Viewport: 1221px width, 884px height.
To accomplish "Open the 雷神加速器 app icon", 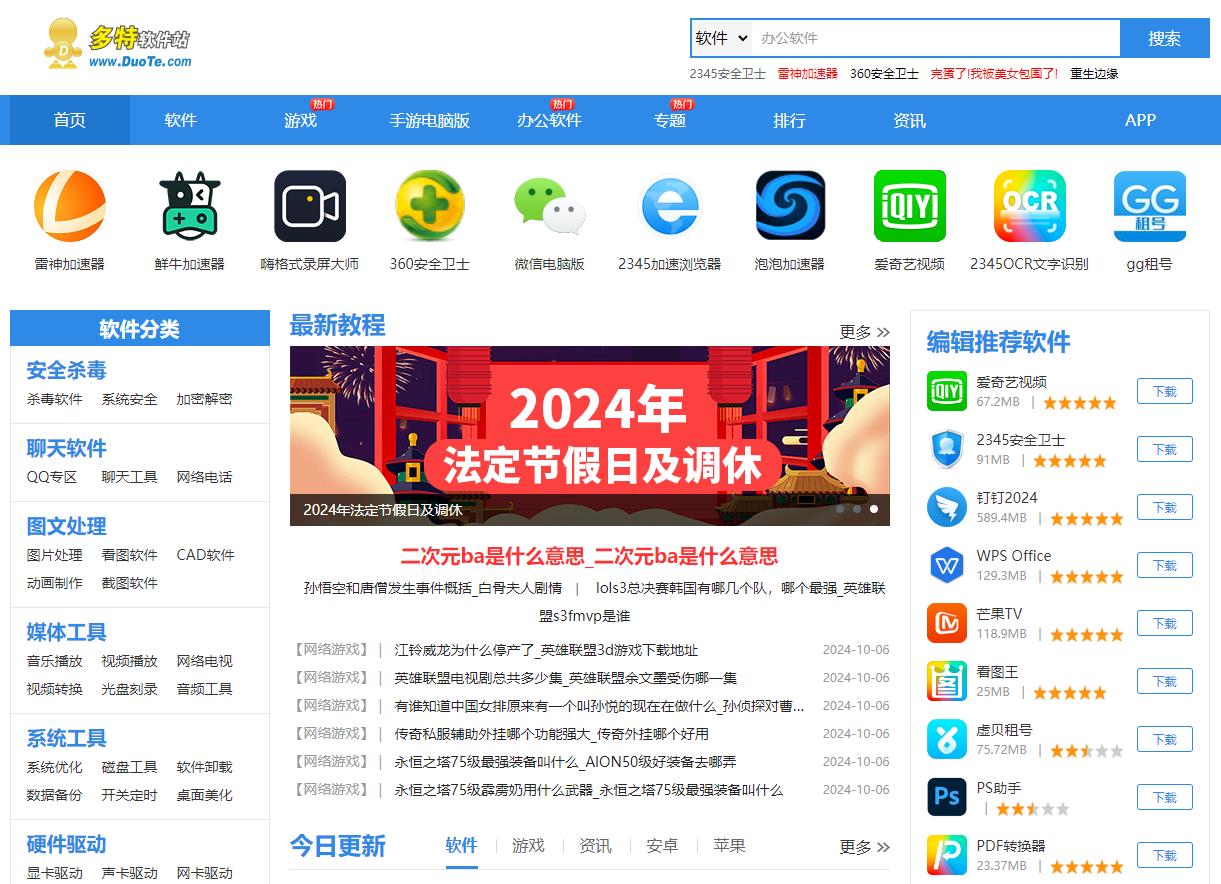I will [70, 206].
